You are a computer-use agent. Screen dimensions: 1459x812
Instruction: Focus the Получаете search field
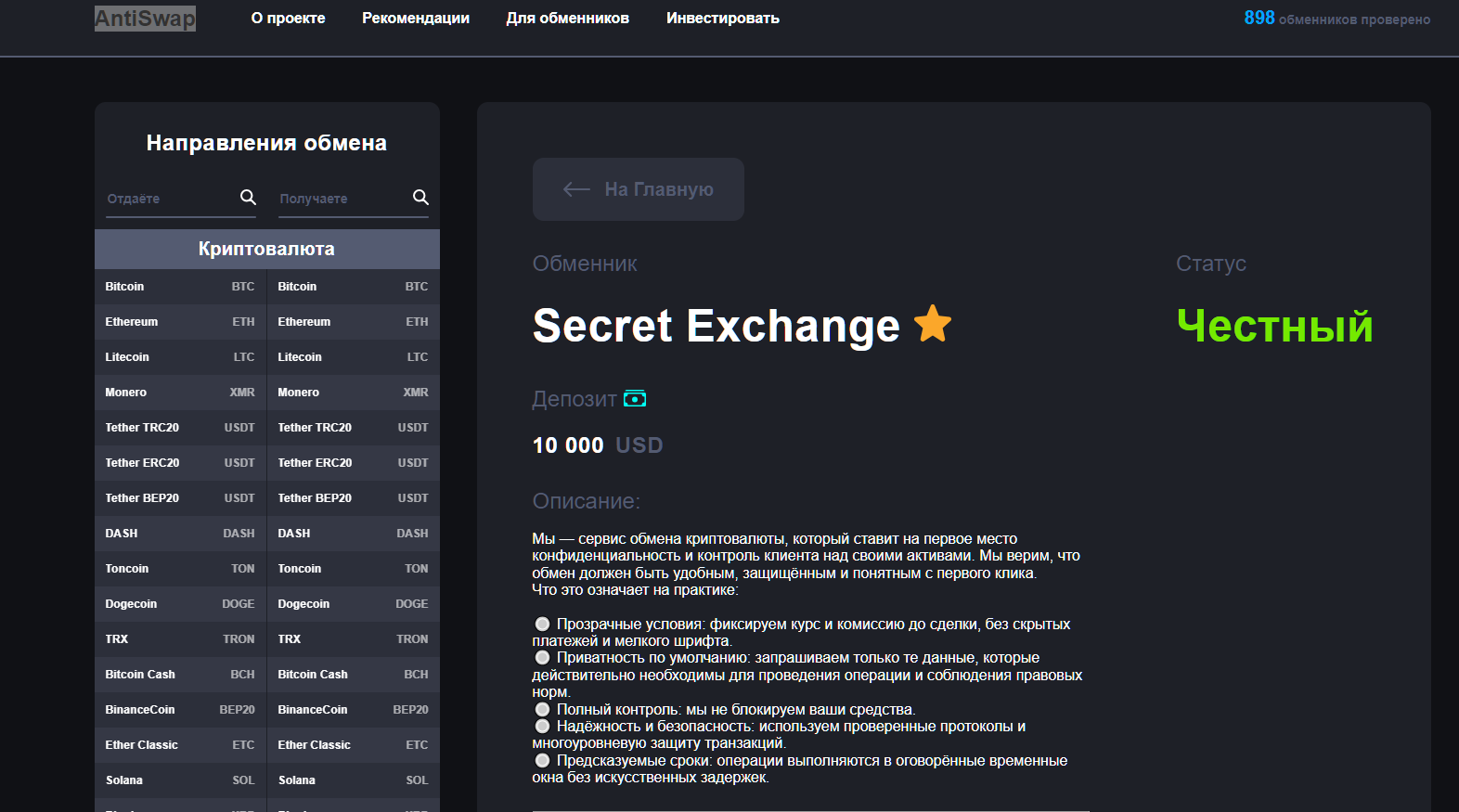(342, 199)
